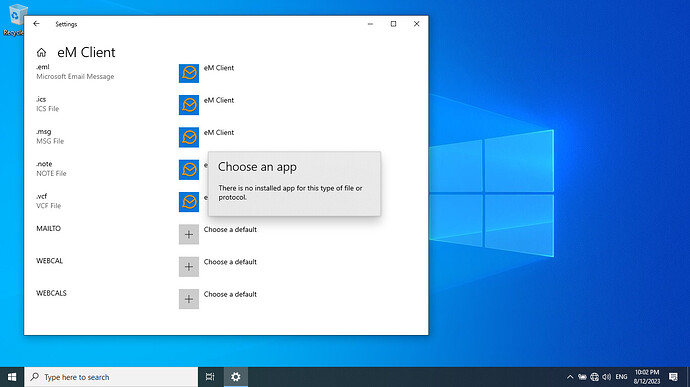
Task: Click the plus icon for WEBCALS
Action: (x=189, y=299)
